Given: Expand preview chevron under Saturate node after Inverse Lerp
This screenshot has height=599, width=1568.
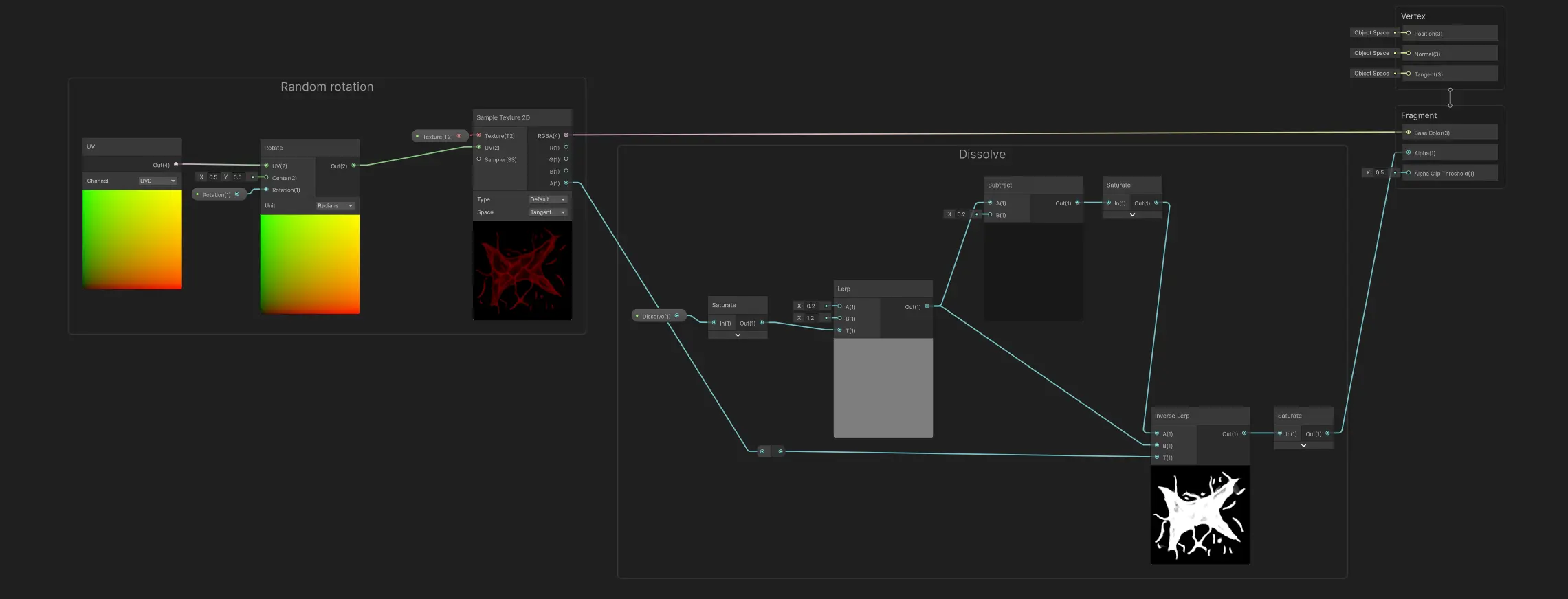Looking at the screenshot, I should pos(1303,446).
